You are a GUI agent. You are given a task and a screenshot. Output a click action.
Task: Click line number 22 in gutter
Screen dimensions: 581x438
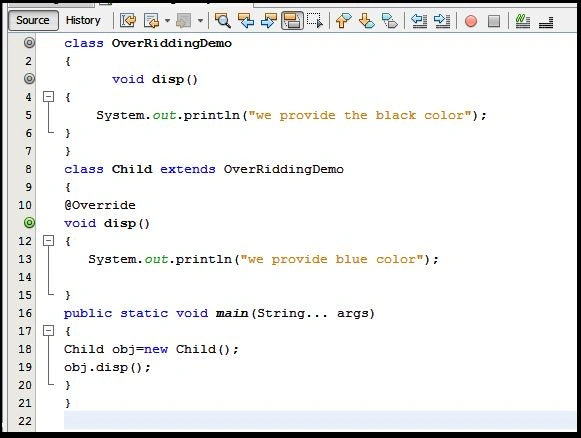click(25, 421)
